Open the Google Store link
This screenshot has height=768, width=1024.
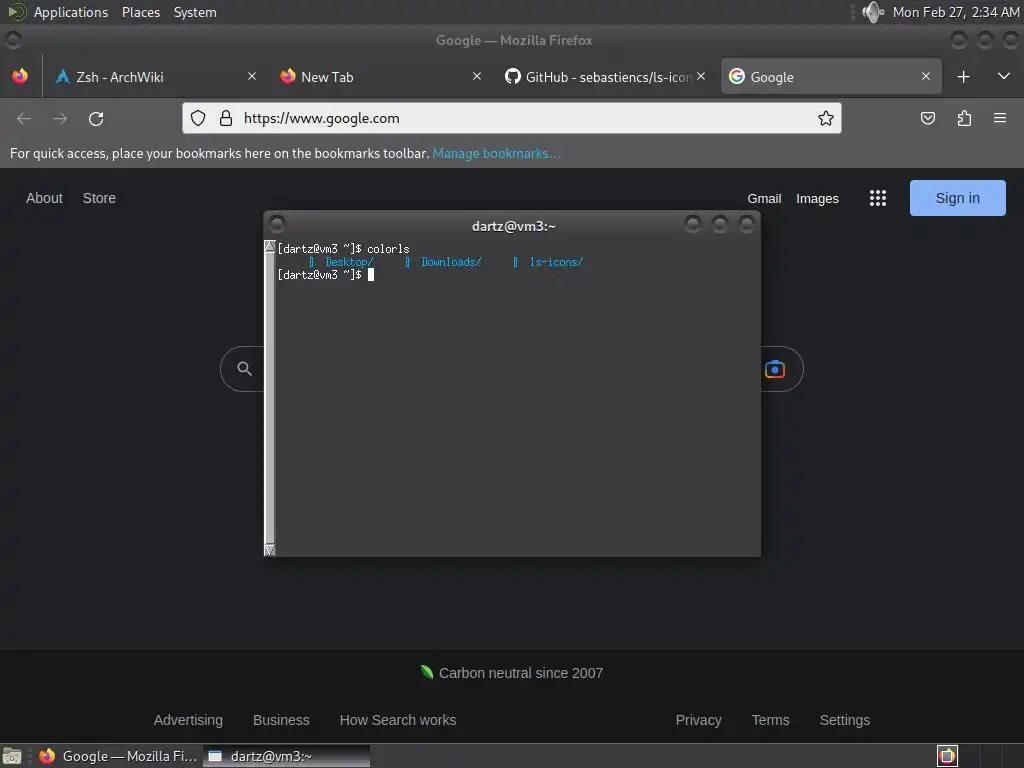pos(99,198)
